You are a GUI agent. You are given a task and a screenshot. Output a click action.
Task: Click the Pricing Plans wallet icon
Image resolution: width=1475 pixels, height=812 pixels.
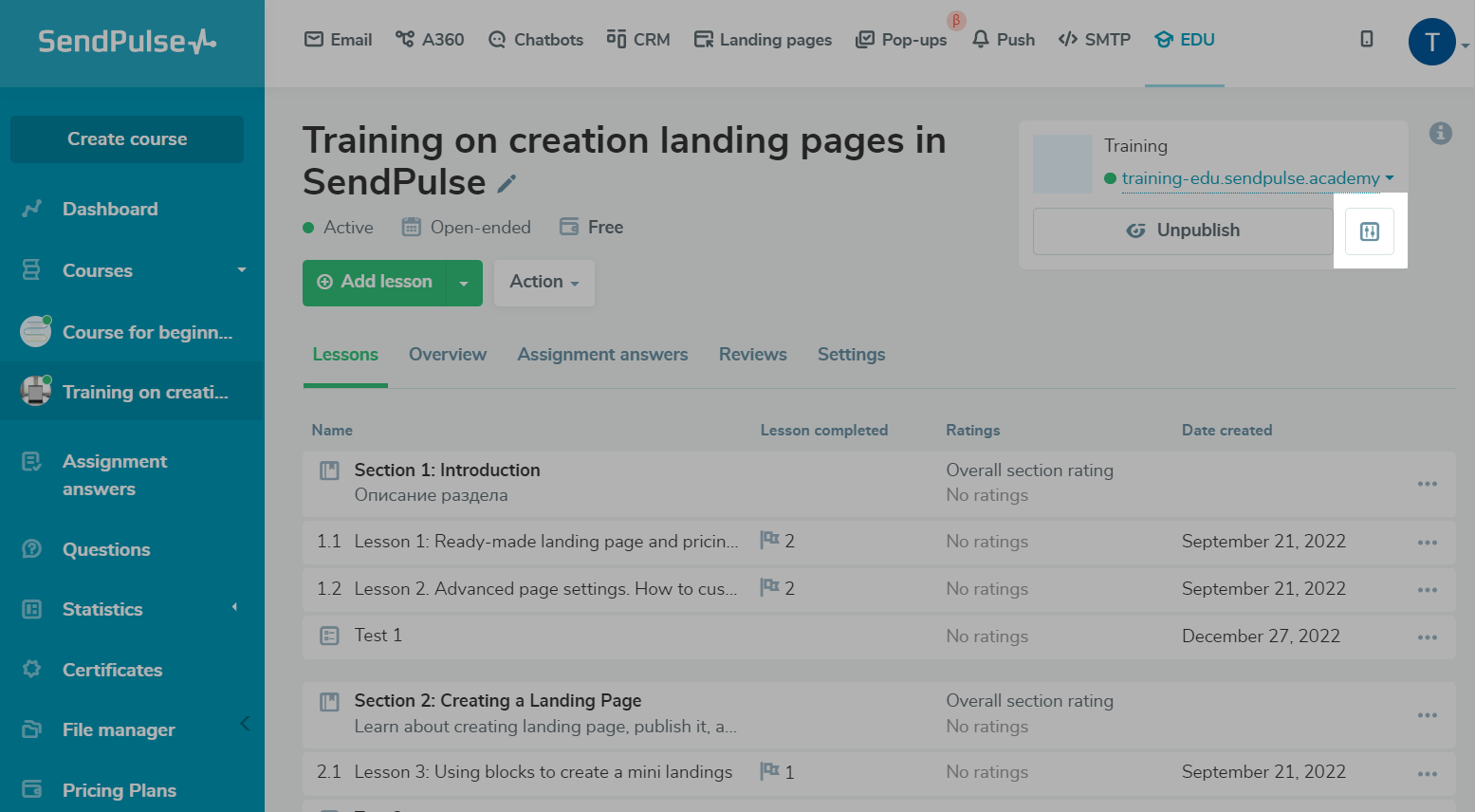32,789
